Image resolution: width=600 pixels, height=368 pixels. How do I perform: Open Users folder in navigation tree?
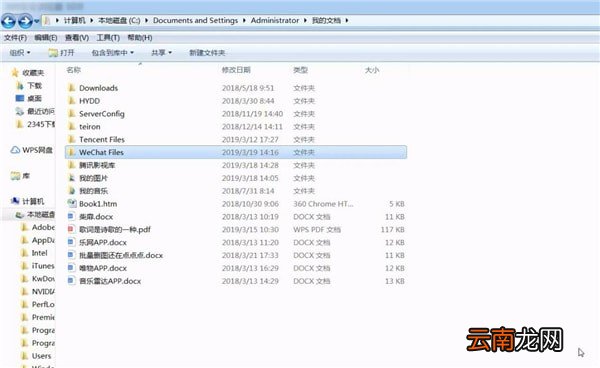41,356
